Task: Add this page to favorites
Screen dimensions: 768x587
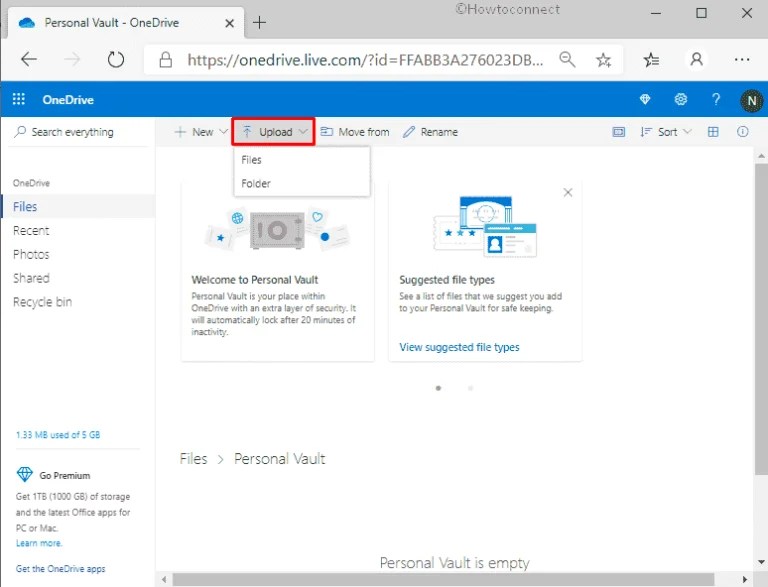Action: click(603, 60)
